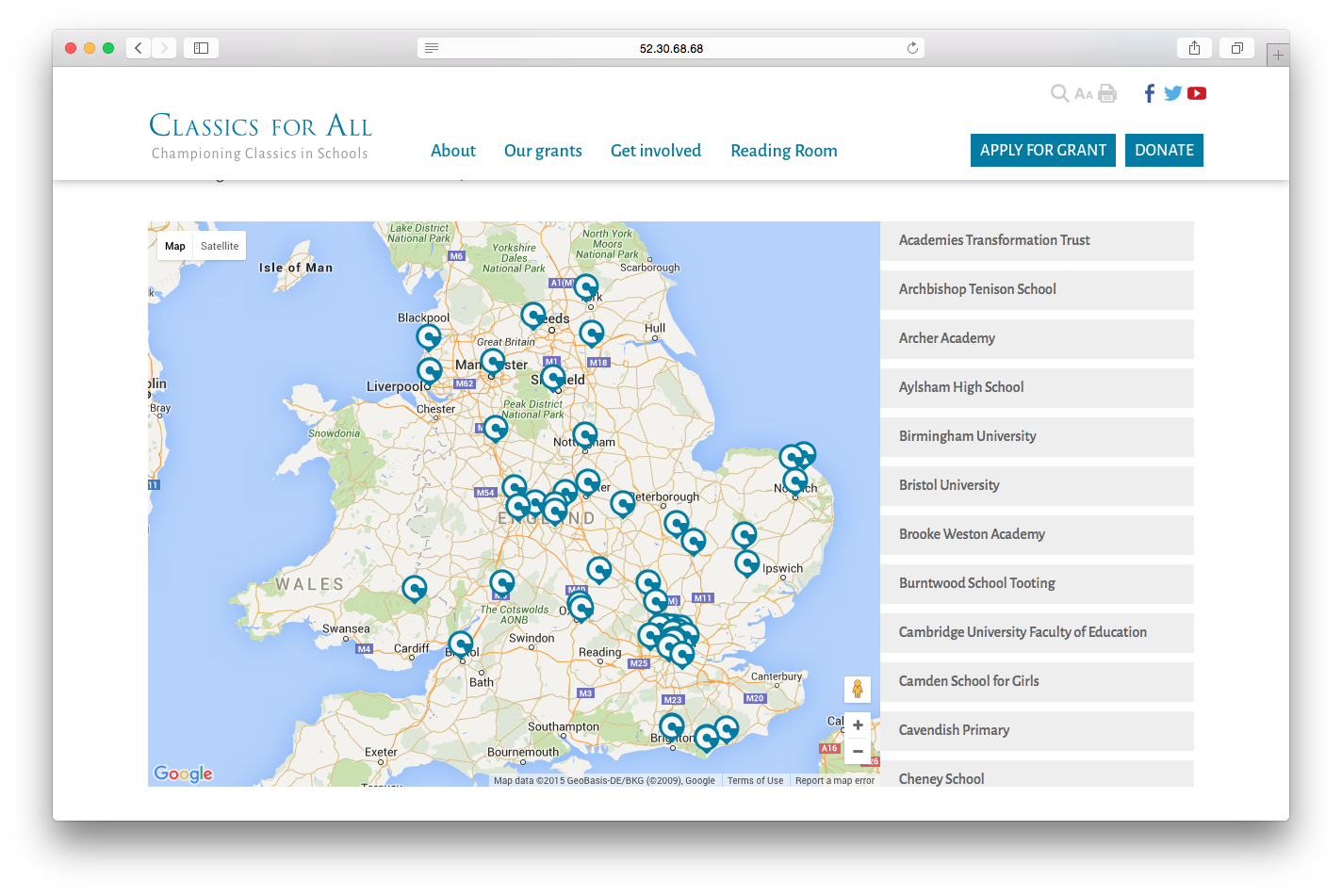Image resolution: width=1342 pixels, height=896 pixels.
Task: Go forward with Safari forward arrow
Action: 164,48
